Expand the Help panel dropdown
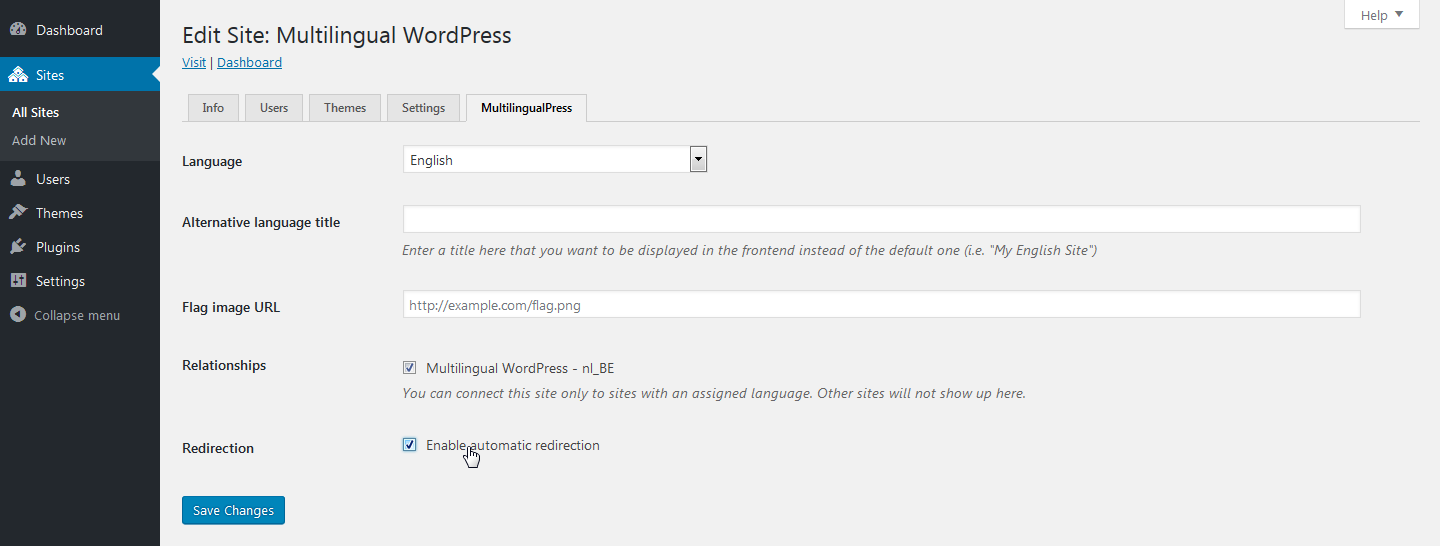The image size is (1440, 546). tap(1382, 15)
